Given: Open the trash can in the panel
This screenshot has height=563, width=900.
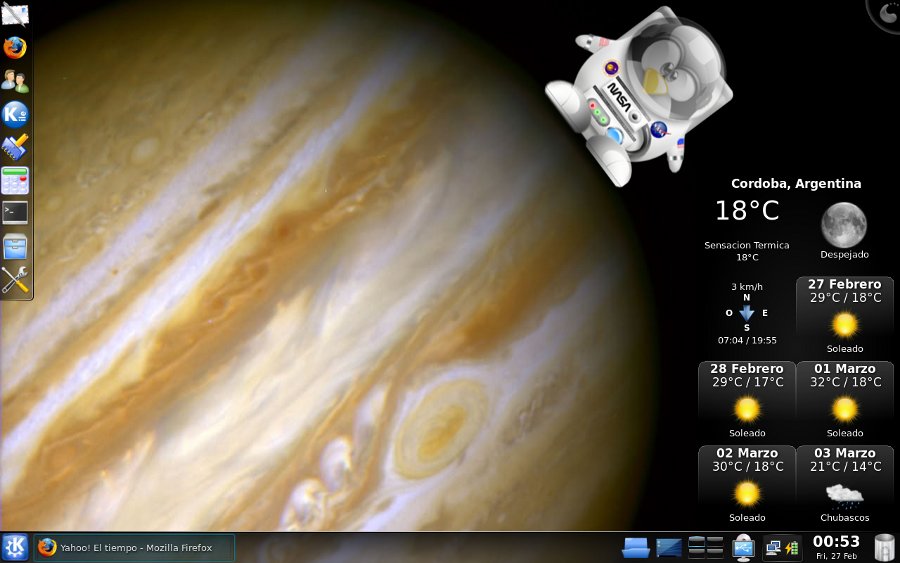Looking at the screenshot, I should click(885, 548).
